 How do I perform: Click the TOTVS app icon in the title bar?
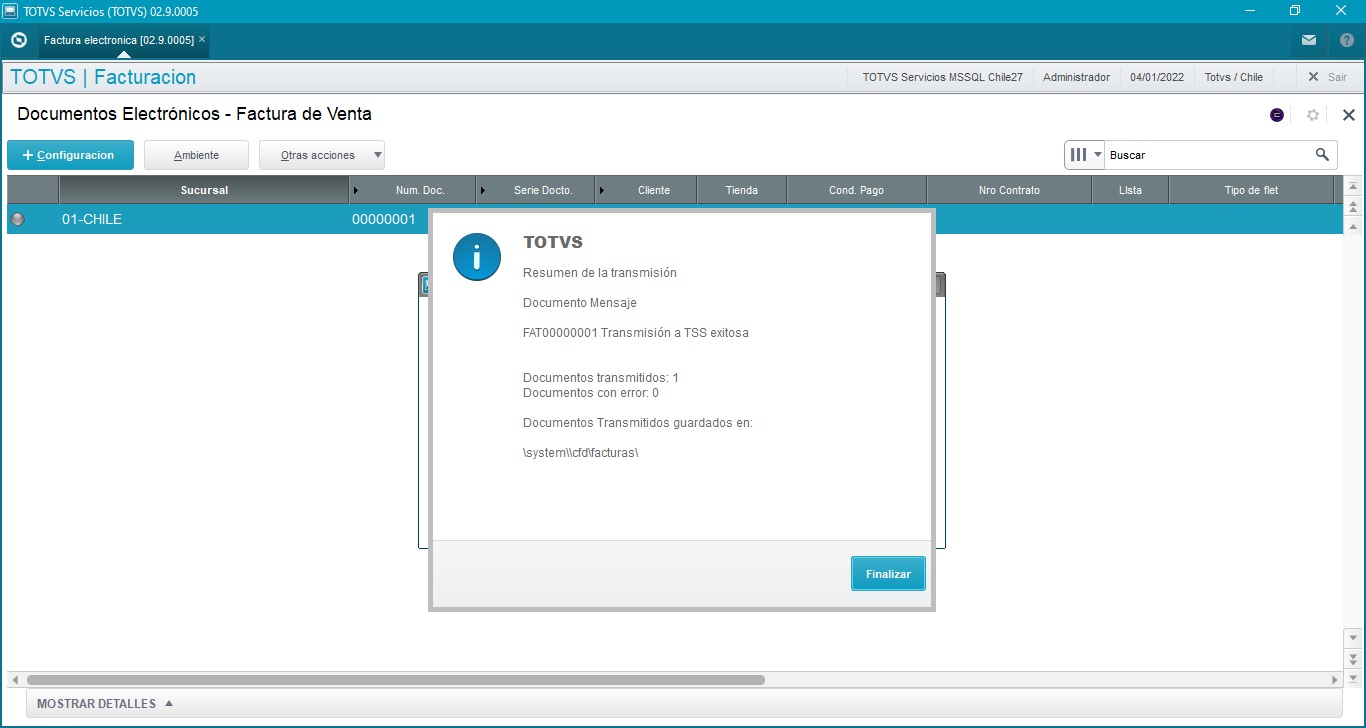[10, 11]
